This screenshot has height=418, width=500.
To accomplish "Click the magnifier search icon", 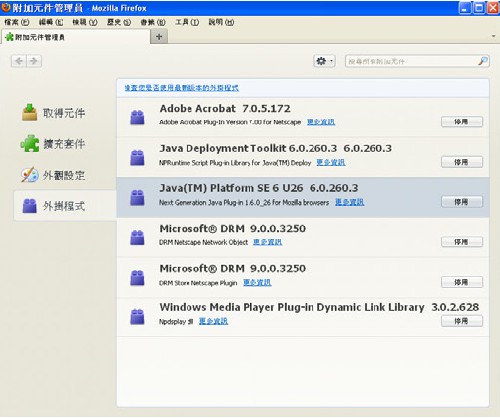I will [x=483, y=61].
